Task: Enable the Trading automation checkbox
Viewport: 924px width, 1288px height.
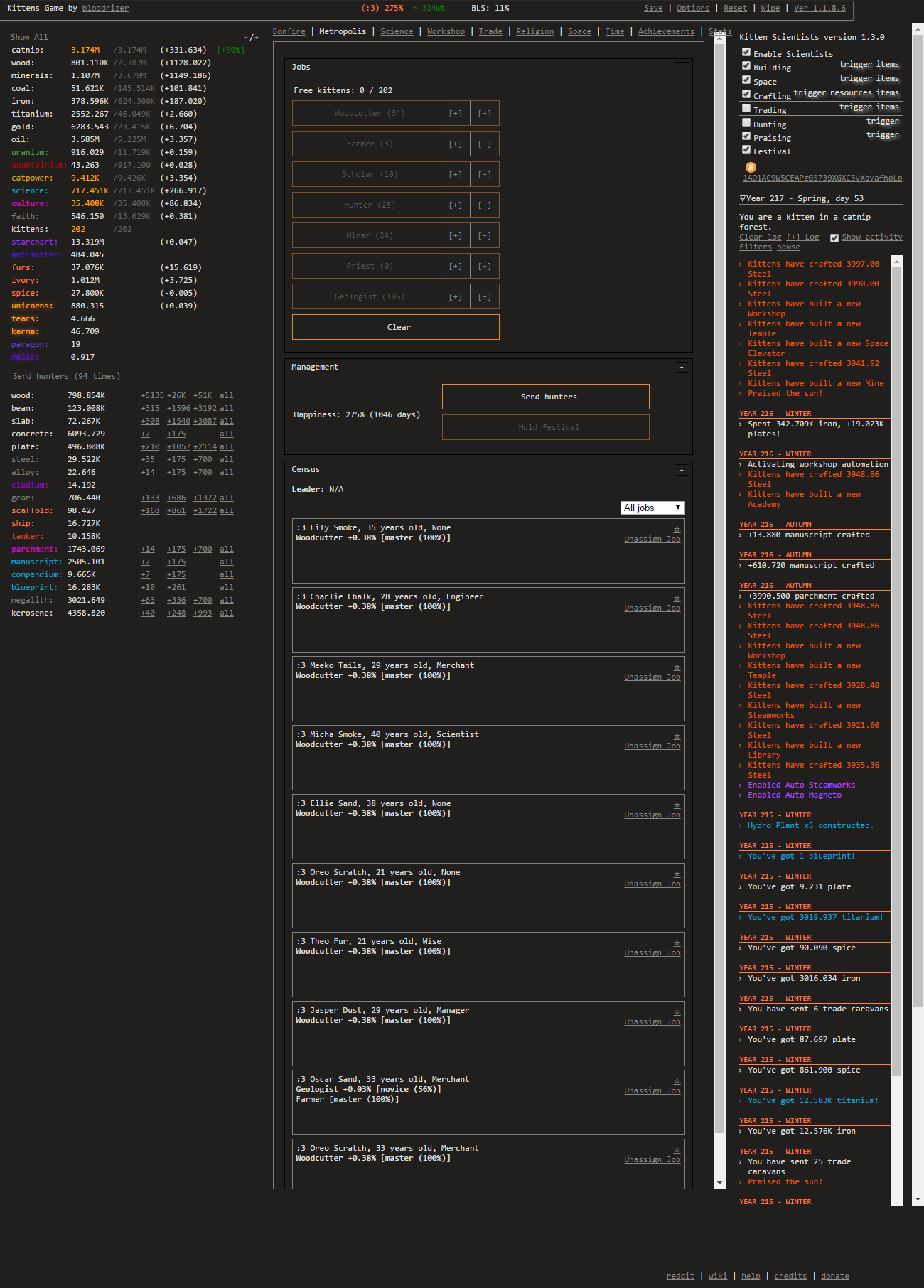Action: [x=746, y=109]
